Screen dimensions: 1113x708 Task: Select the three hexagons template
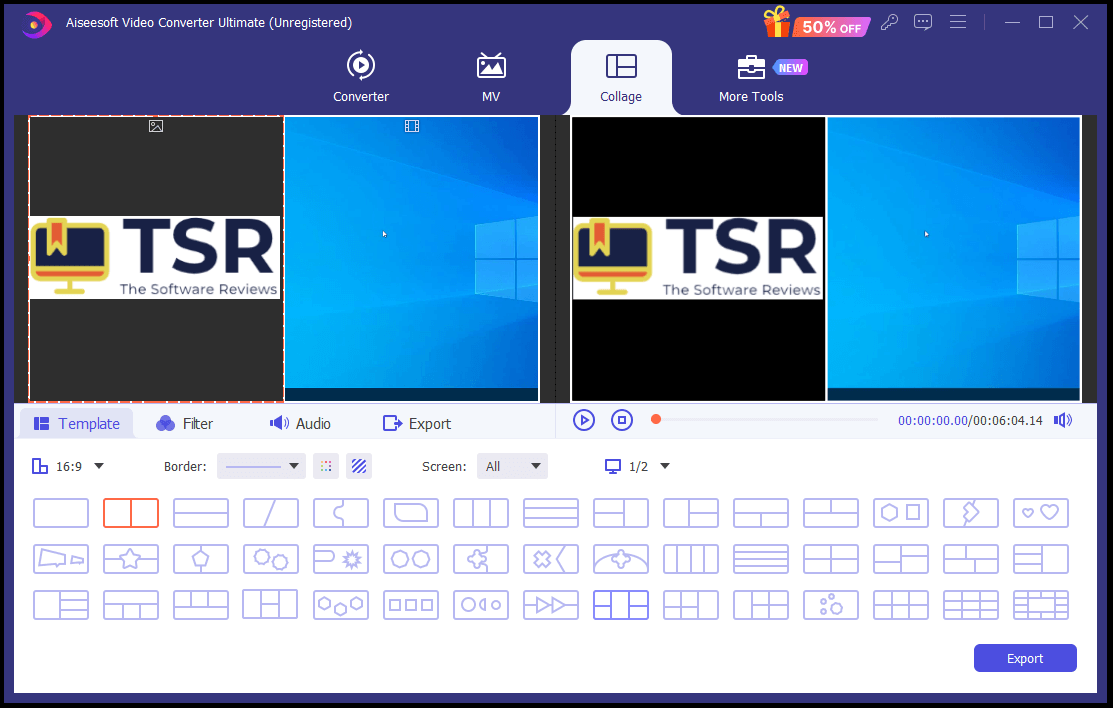click(341, 605)
